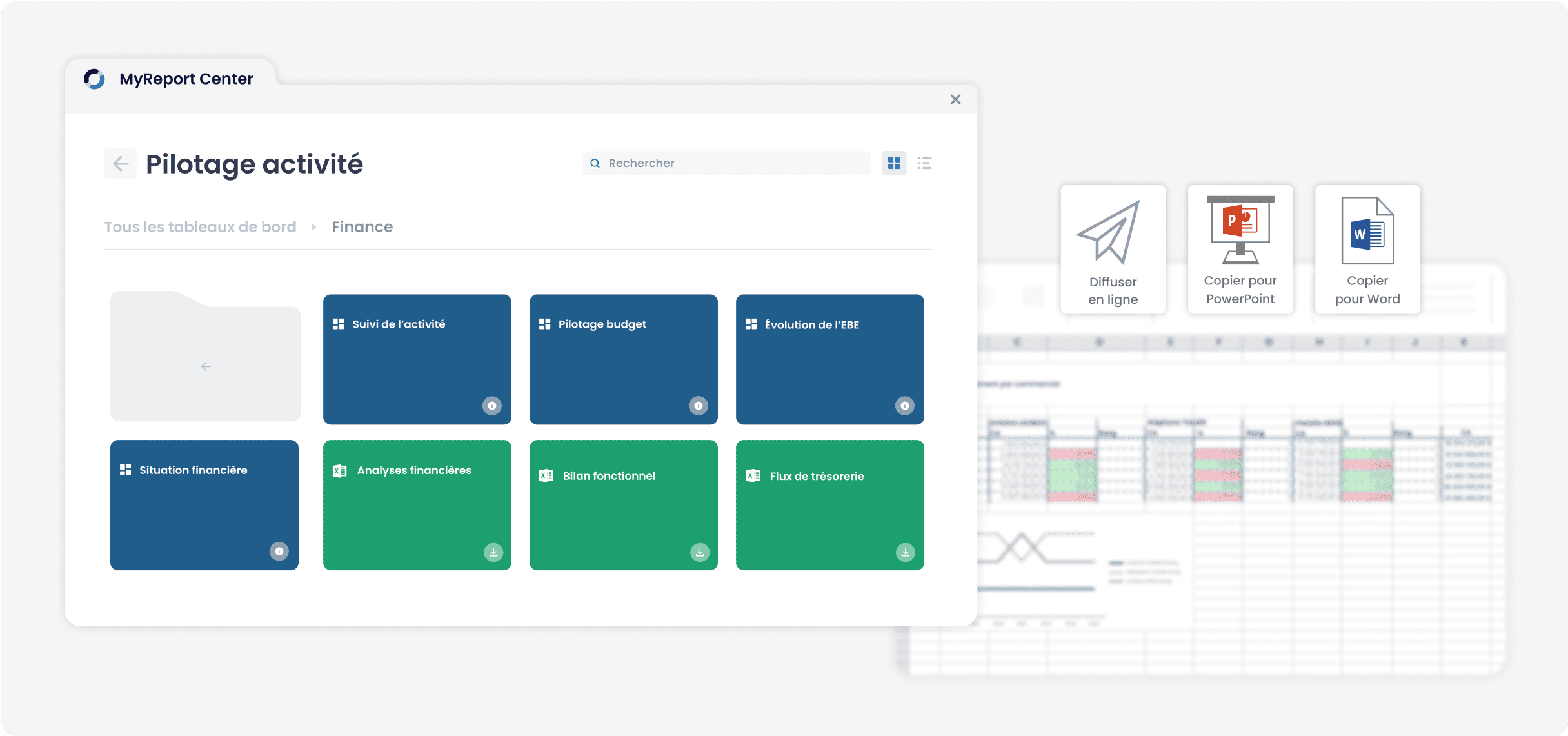Go back with arrow beside Pilotage activité
1568x736 pixels.
point(121,164)
